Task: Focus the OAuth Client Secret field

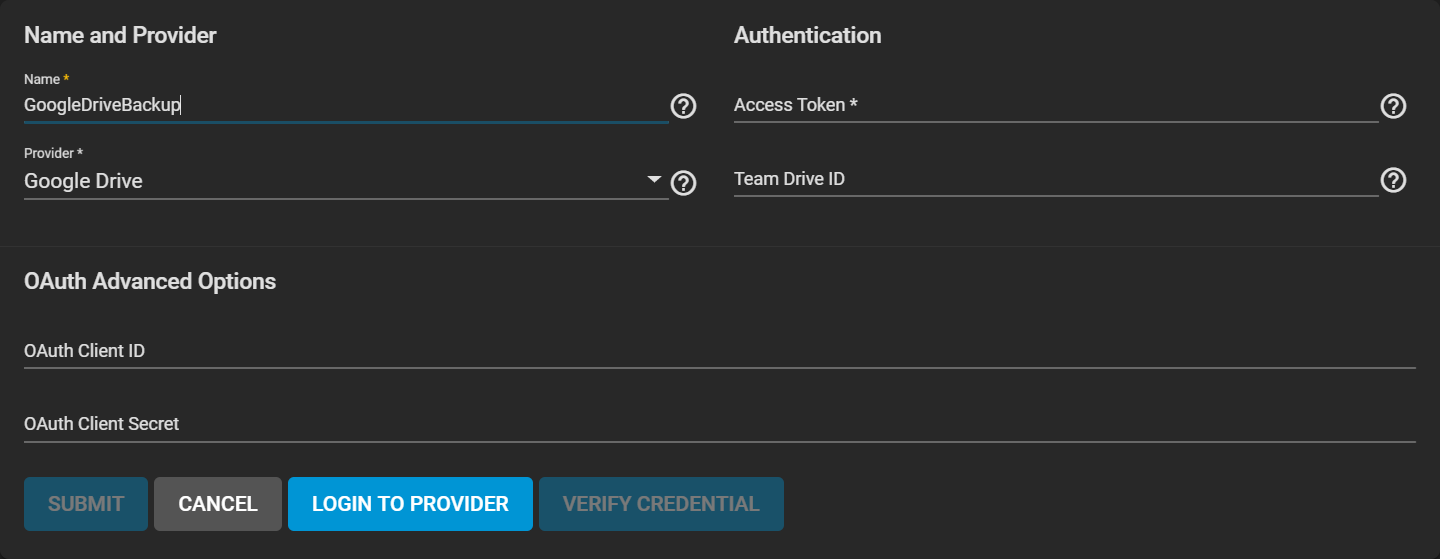Action: coord(719,424)
